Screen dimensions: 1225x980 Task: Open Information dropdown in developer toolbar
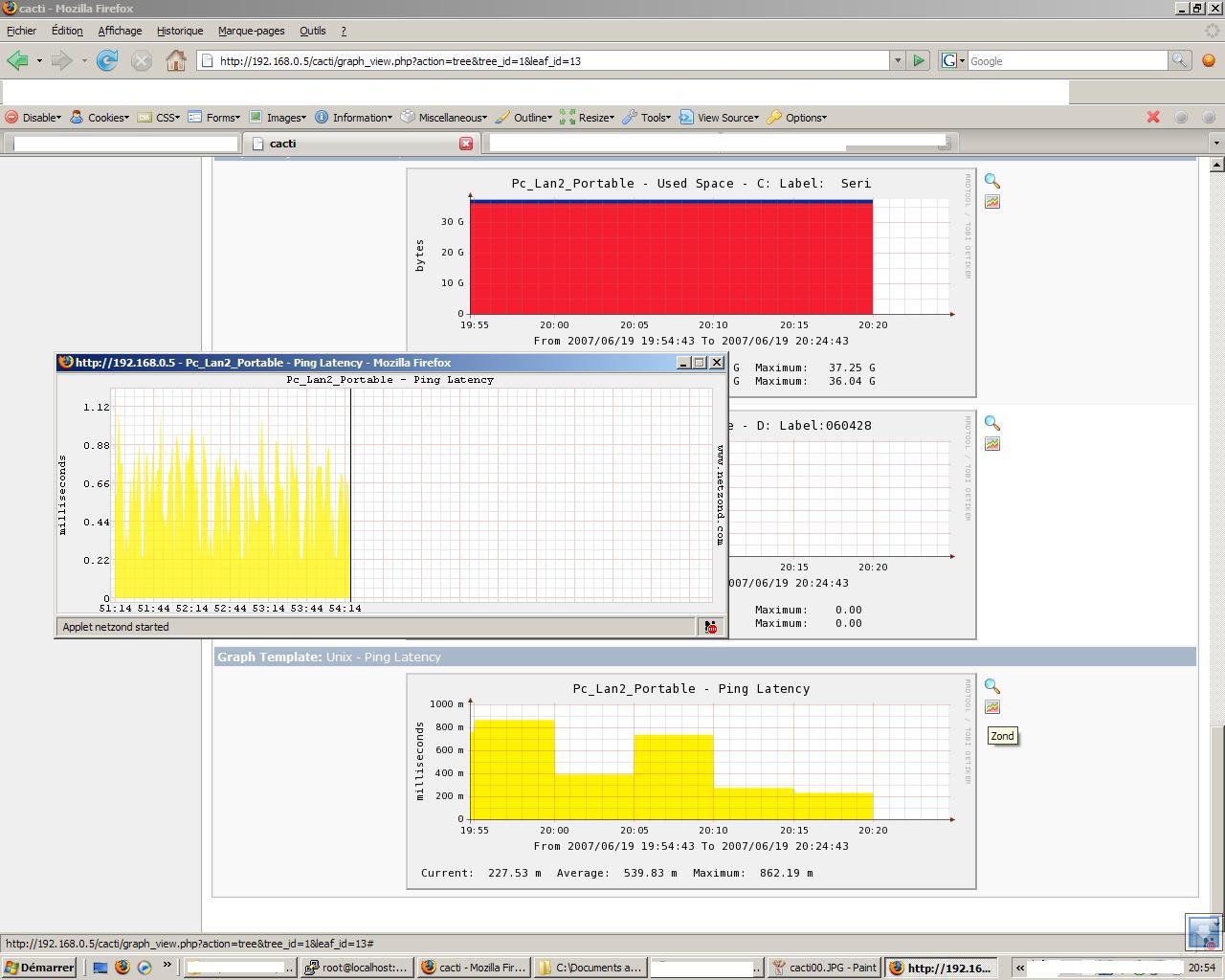pos(353,117)
